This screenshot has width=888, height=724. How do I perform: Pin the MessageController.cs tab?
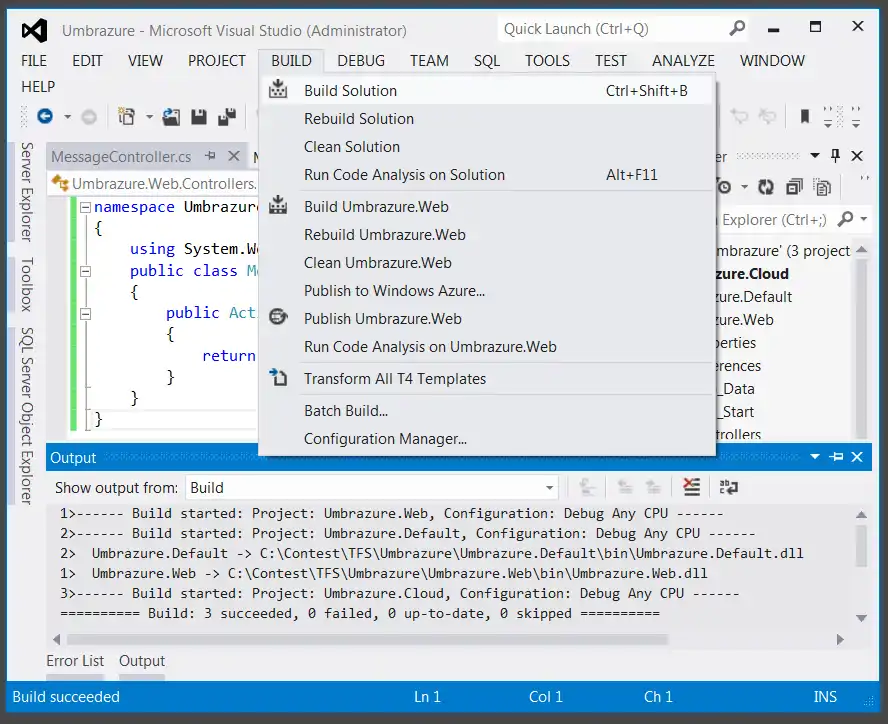click(211, 155)
